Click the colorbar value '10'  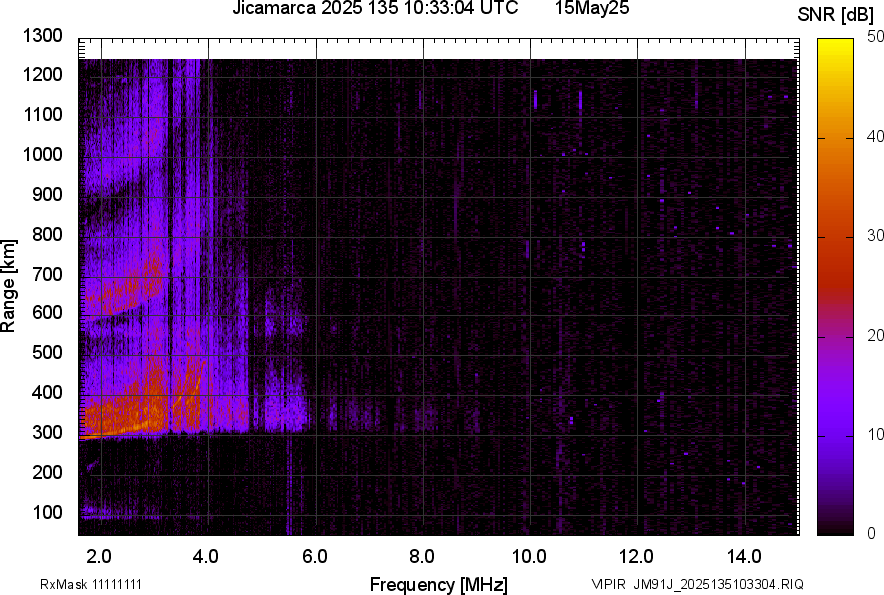pos(875,434)
